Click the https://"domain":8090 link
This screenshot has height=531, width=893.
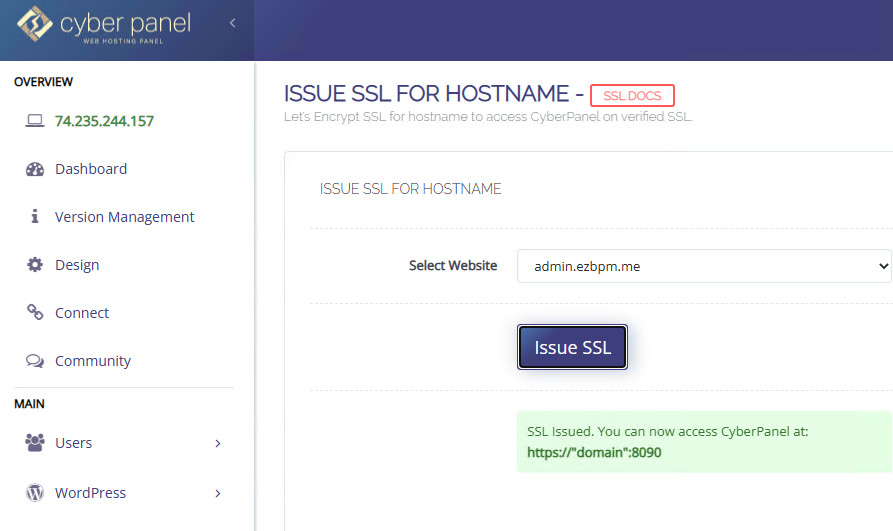pos(594,452)
